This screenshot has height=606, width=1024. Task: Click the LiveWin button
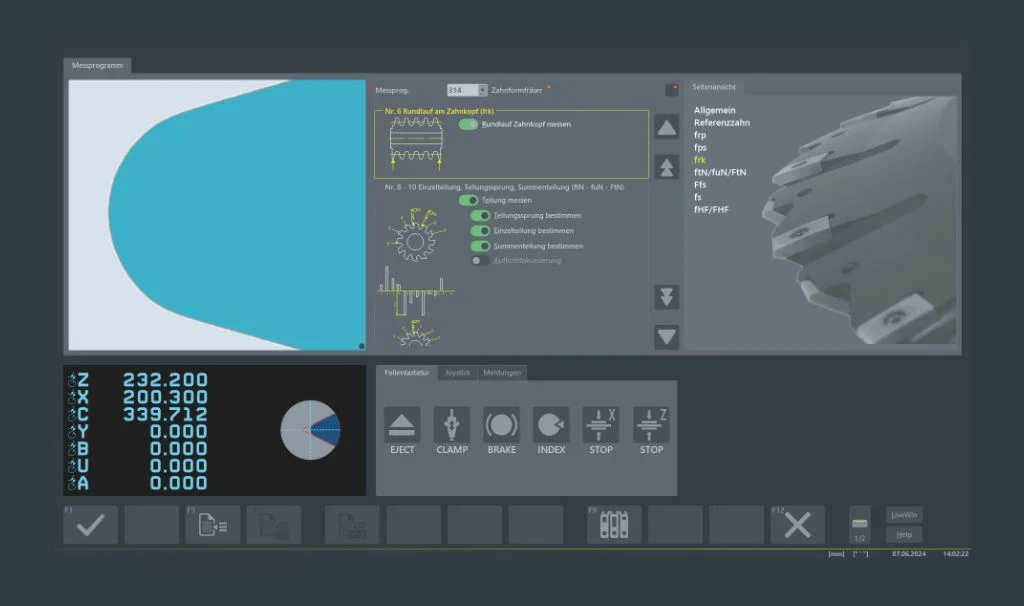tap(904, 515)
